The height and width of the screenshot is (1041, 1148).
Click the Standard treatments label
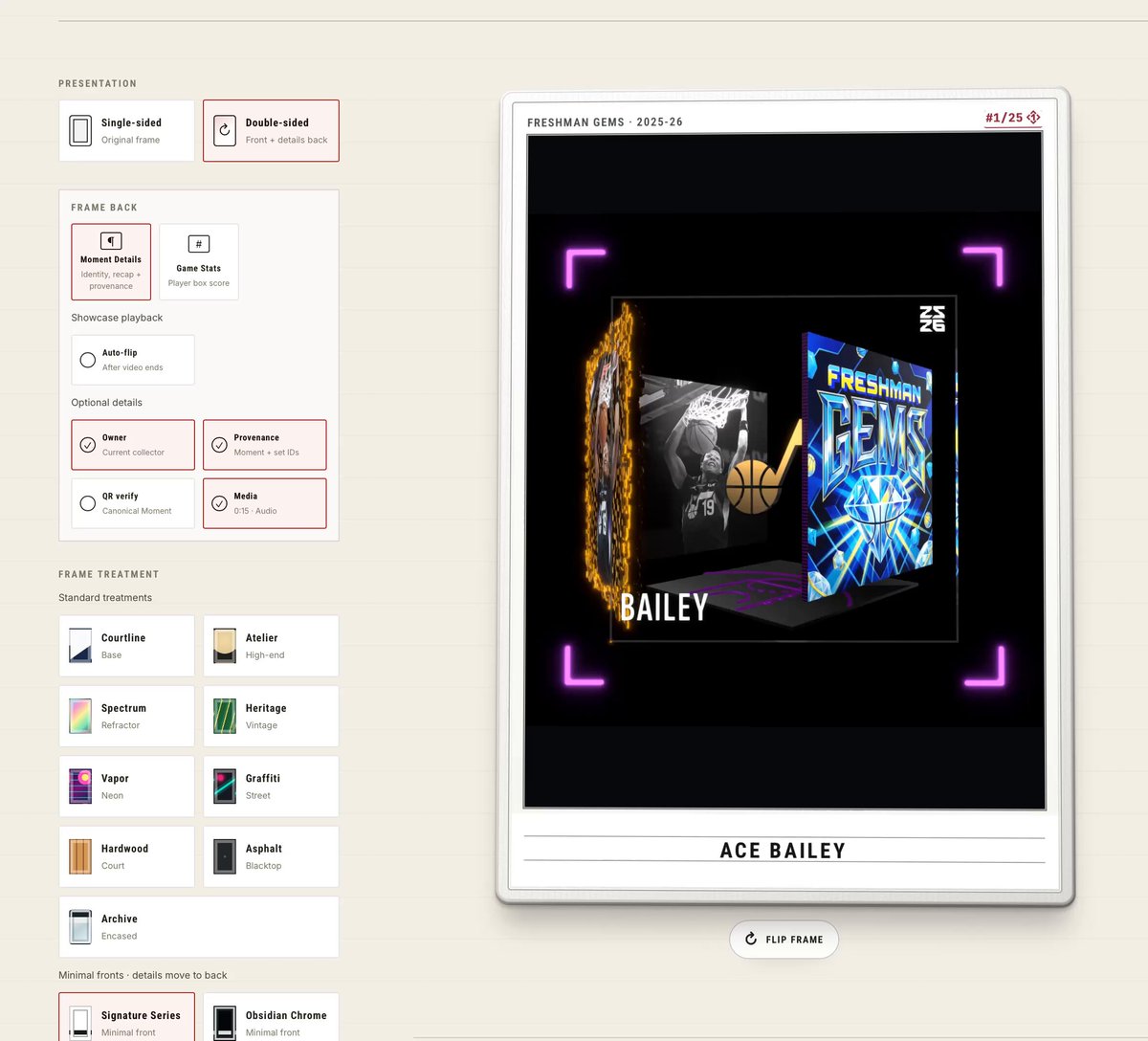tap(105, 598)
